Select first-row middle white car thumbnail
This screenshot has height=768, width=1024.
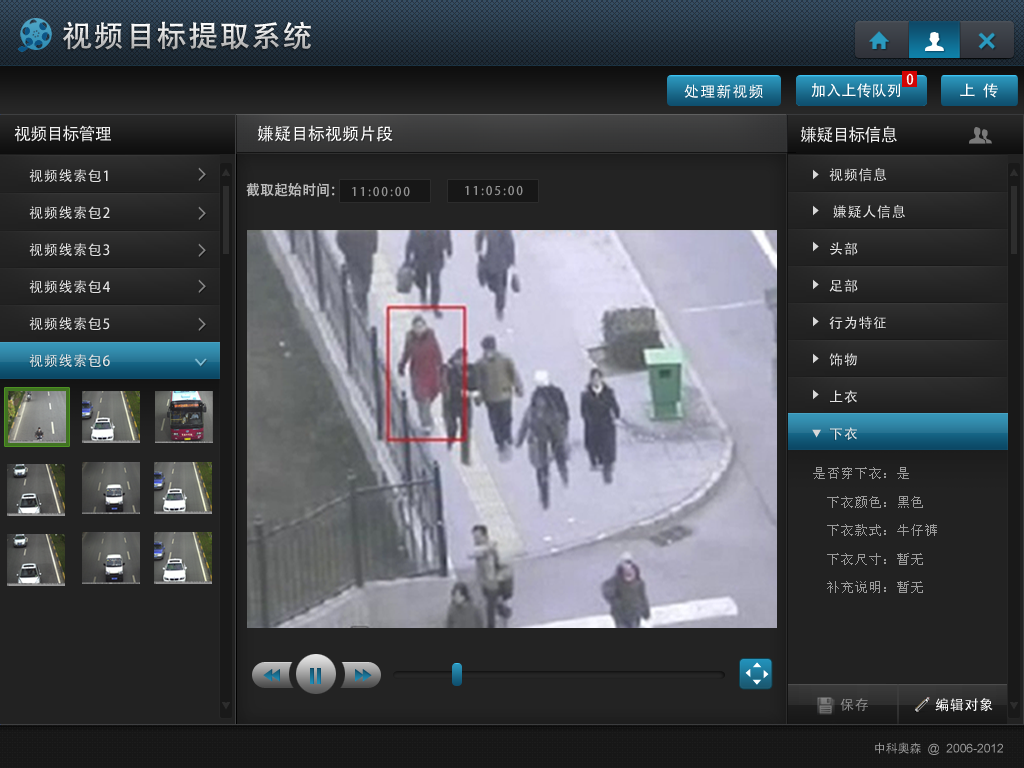(x=111, y=417)
